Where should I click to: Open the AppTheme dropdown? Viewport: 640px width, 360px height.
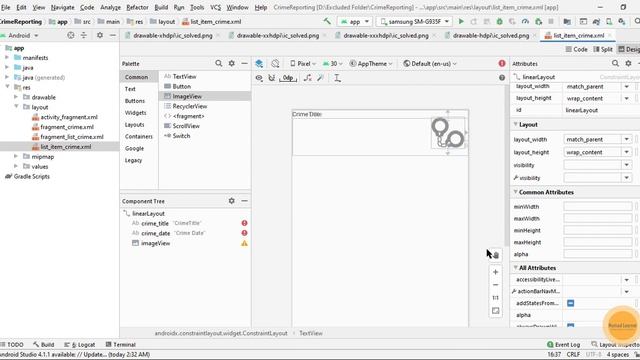371,64
